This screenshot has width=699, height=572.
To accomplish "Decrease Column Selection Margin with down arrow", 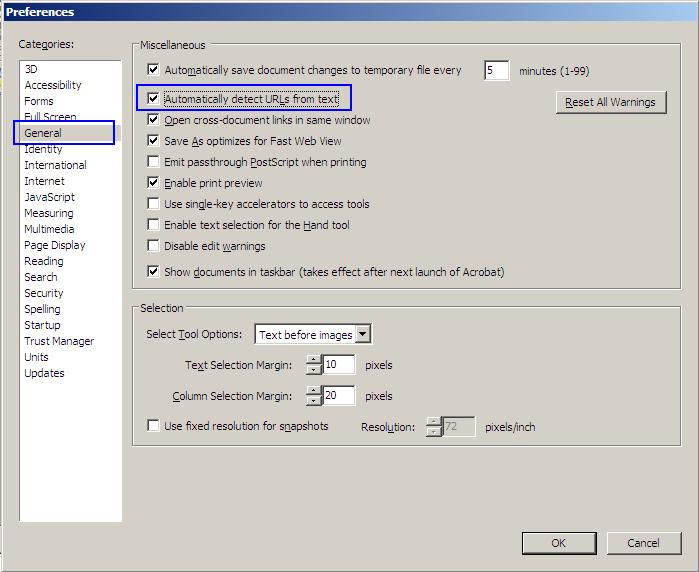I will (x=313, y=401).
